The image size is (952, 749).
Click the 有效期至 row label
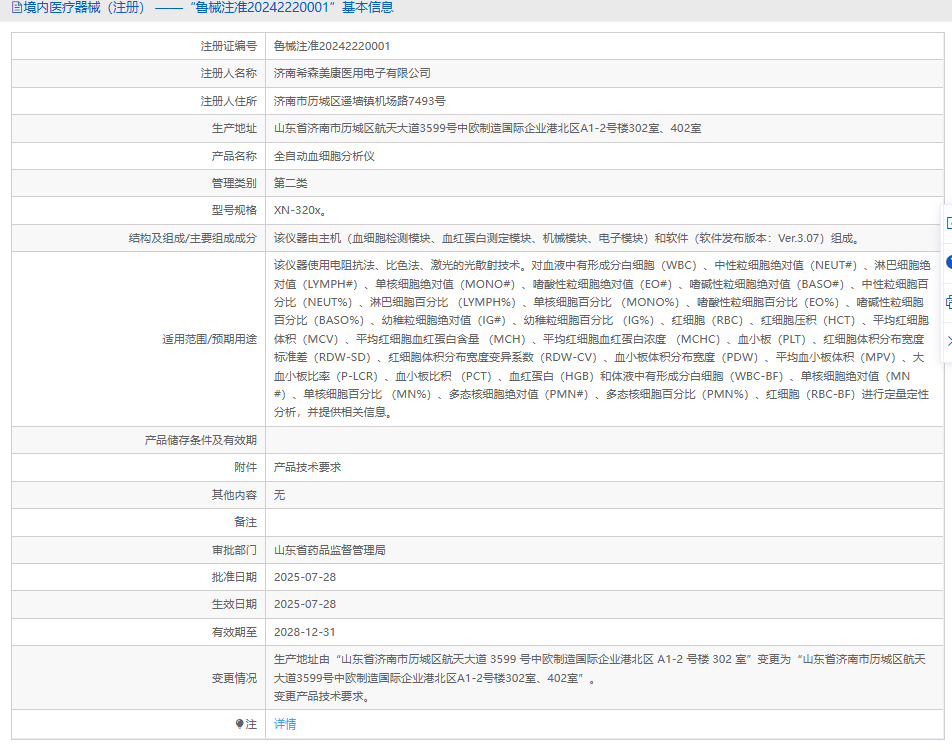234,632
